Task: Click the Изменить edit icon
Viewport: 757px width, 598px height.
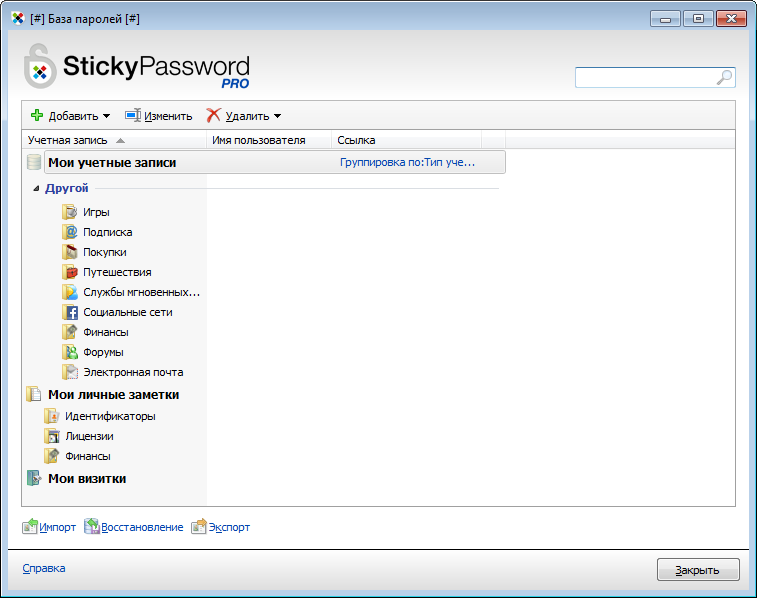Action: coord(133,115)
